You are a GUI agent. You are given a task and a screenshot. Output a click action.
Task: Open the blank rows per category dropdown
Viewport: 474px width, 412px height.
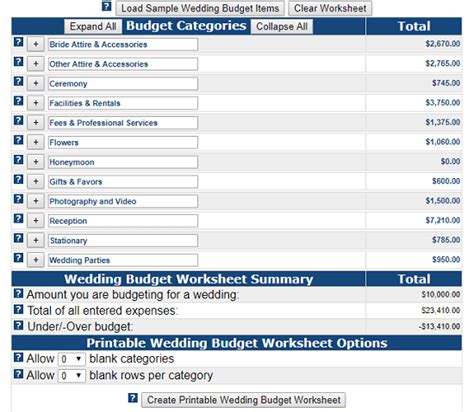tap(72, 376)
